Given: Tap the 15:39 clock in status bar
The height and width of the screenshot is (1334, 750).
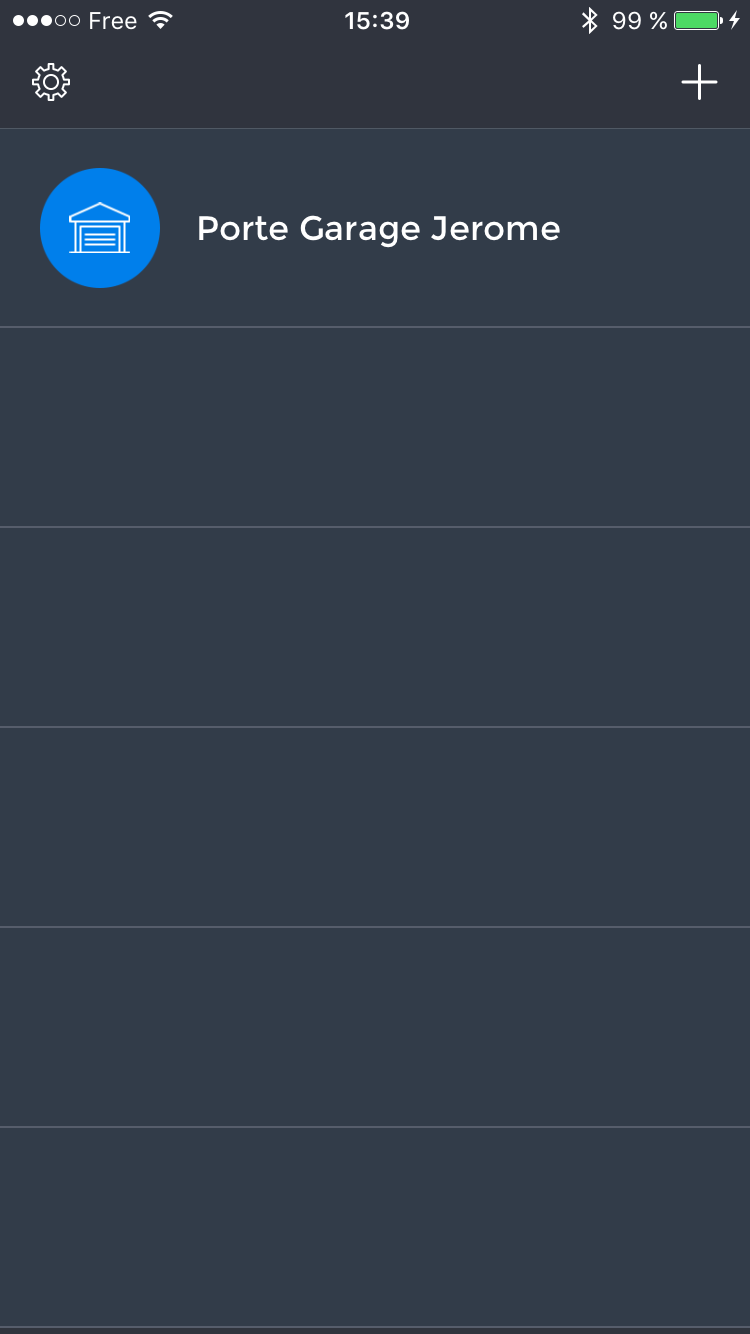Looking at the screenshot, I should [x=377, y=21].
